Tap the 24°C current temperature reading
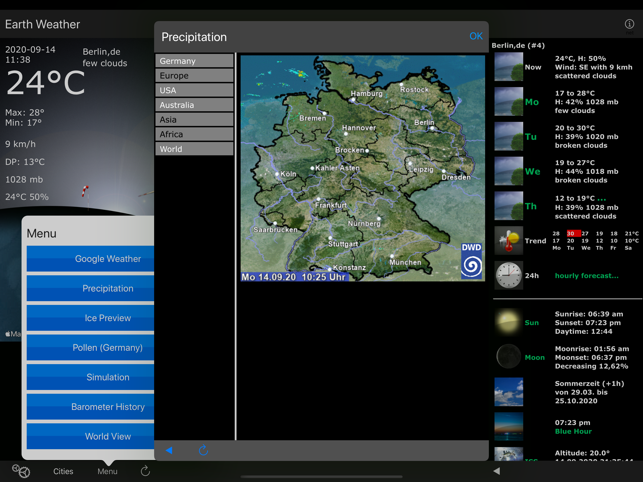Image resolution: width=643 pixels, height=482 pixels. click(46, 83)
